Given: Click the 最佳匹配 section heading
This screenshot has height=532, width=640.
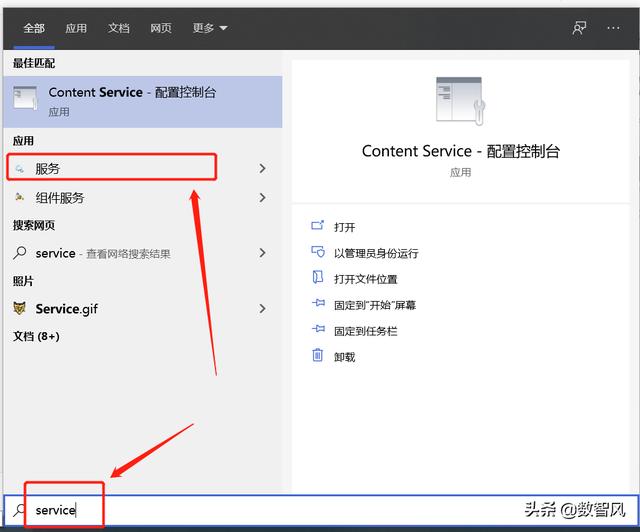Looking at the screenshot, I should [x=34, y=63].
